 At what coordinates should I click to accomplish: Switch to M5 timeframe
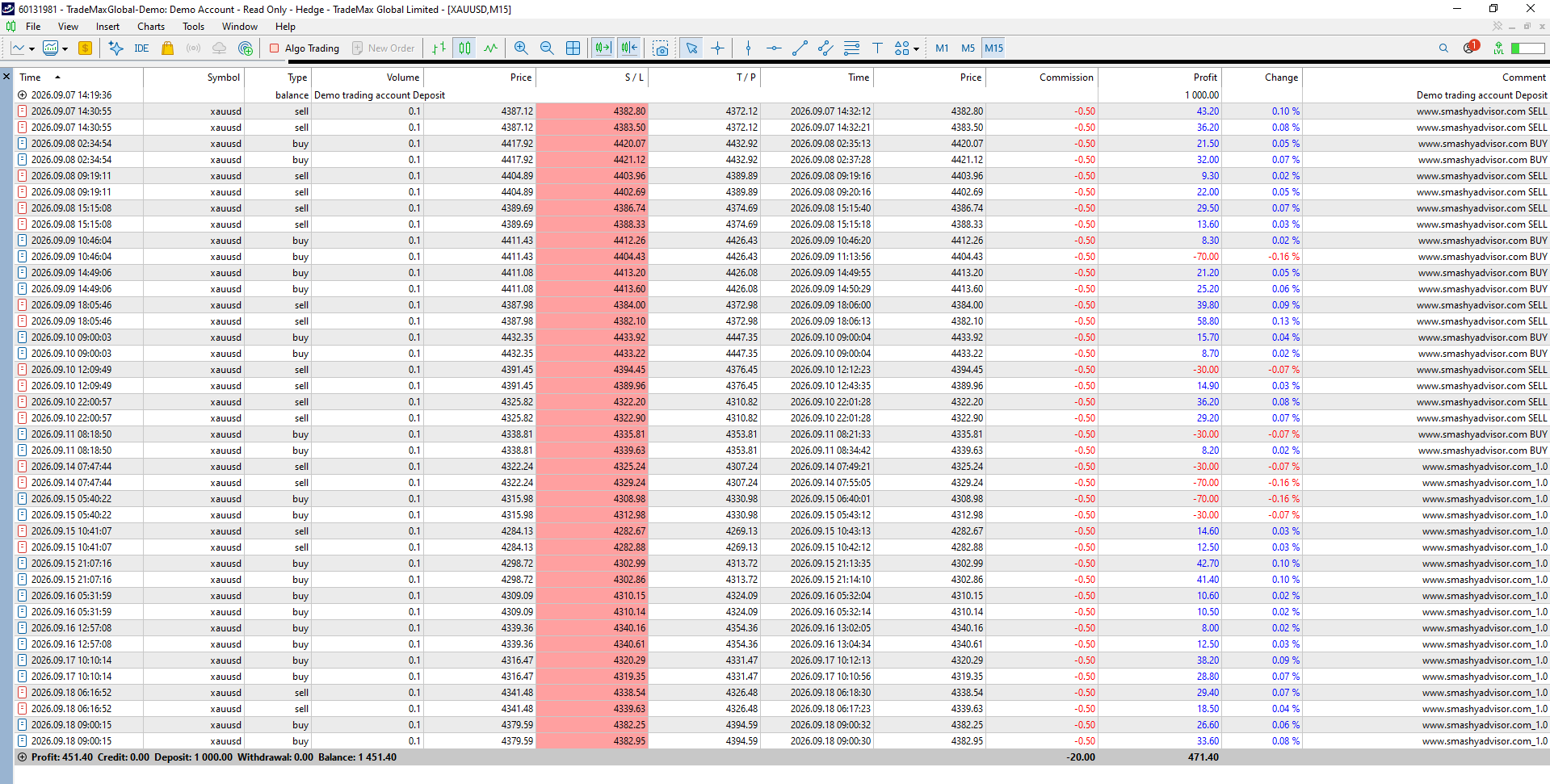click(968, 48)
